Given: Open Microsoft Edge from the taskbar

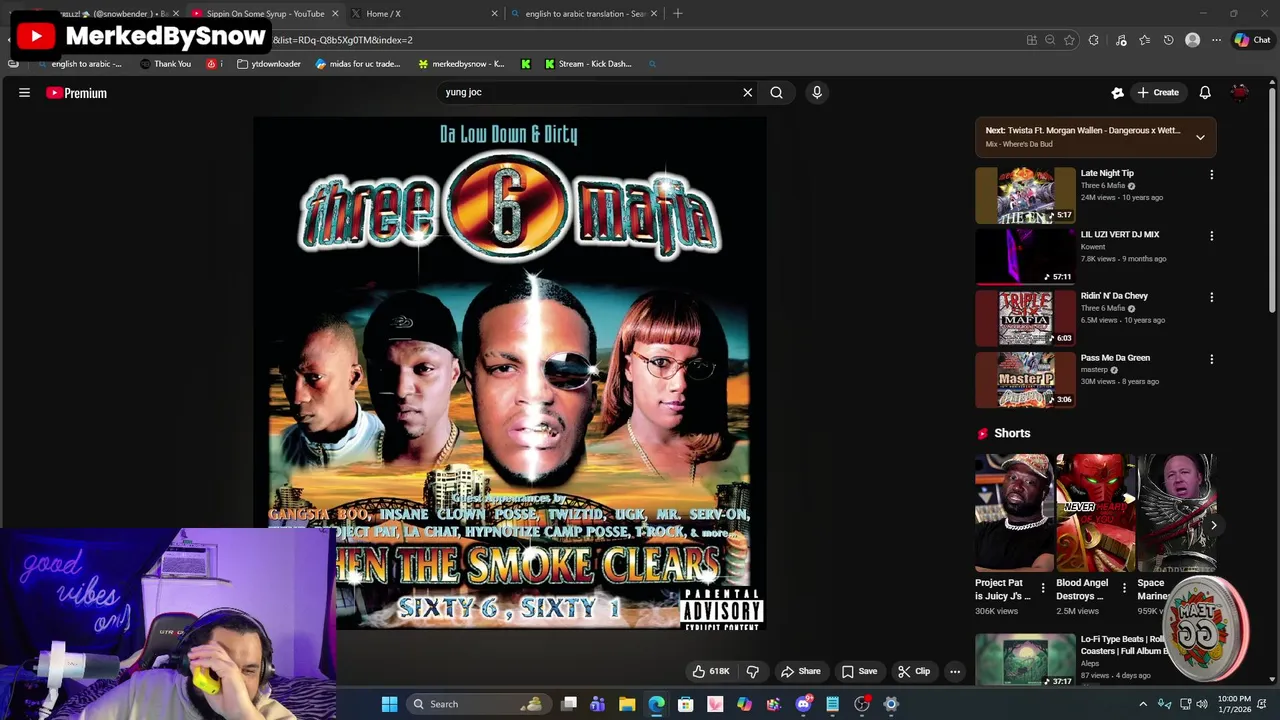Looking at the screenshot, I should click(656, 704).
